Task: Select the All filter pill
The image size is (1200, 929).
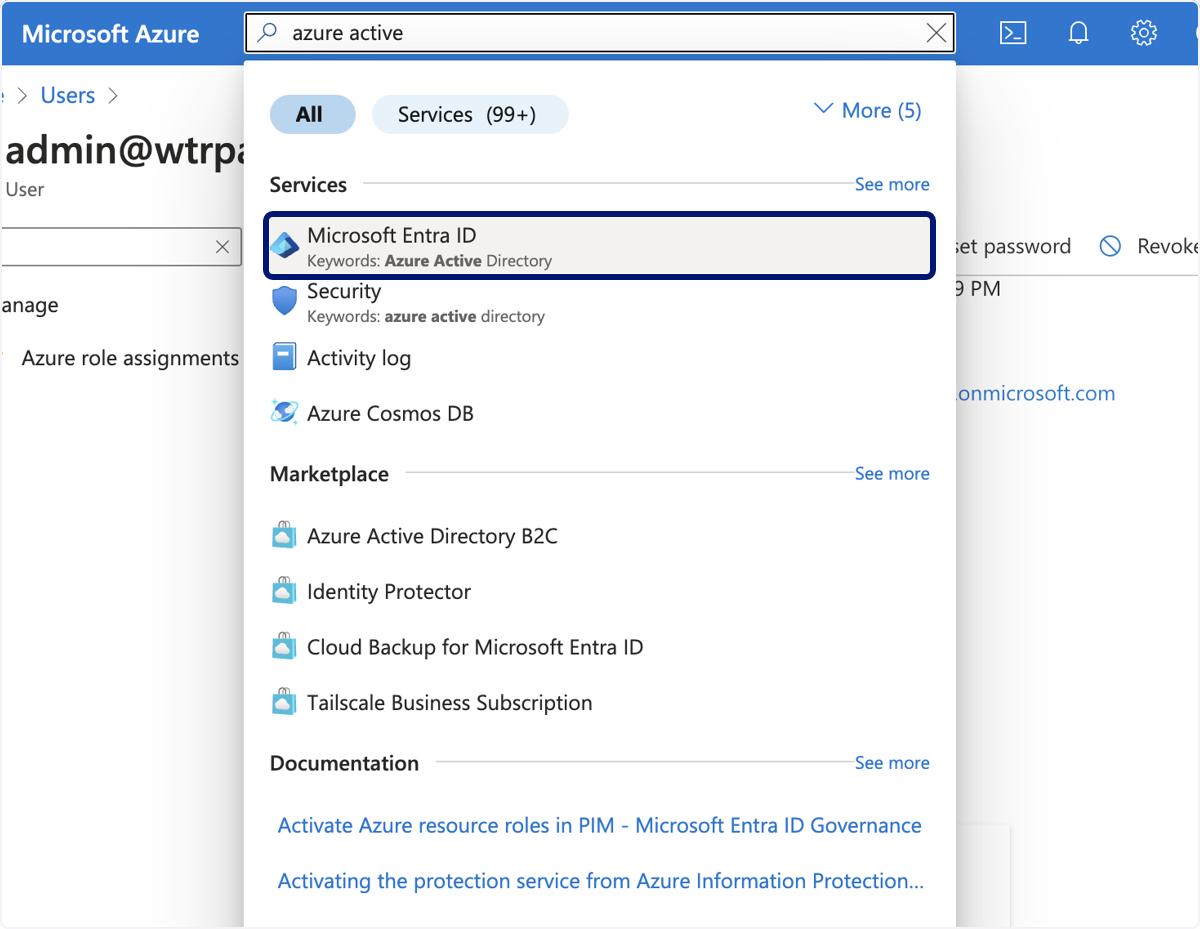Action: coord(312,114)
